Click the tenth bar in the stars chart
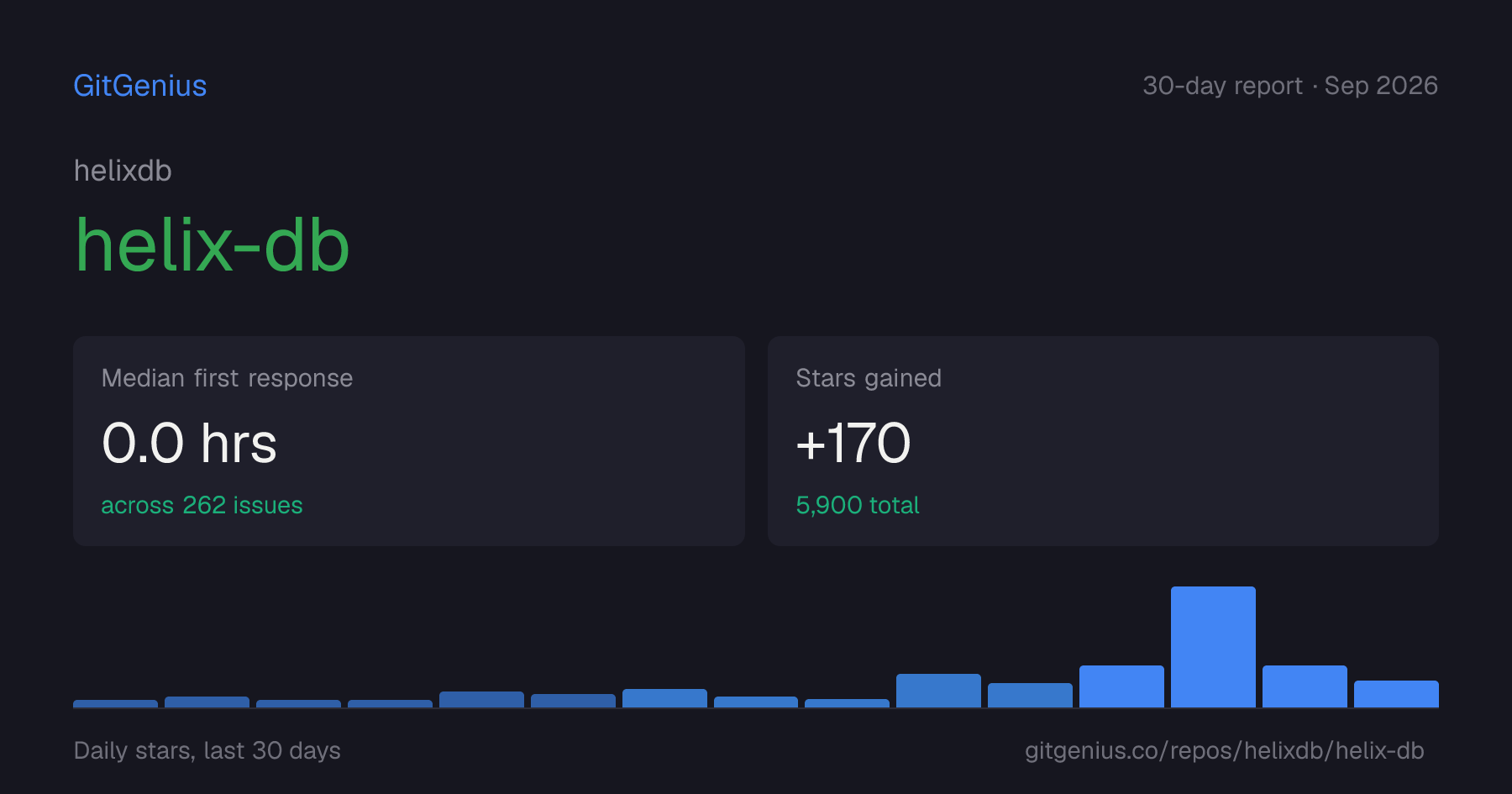The width and height of the screenshot is (1512, 794). click(x=938, y=691)
